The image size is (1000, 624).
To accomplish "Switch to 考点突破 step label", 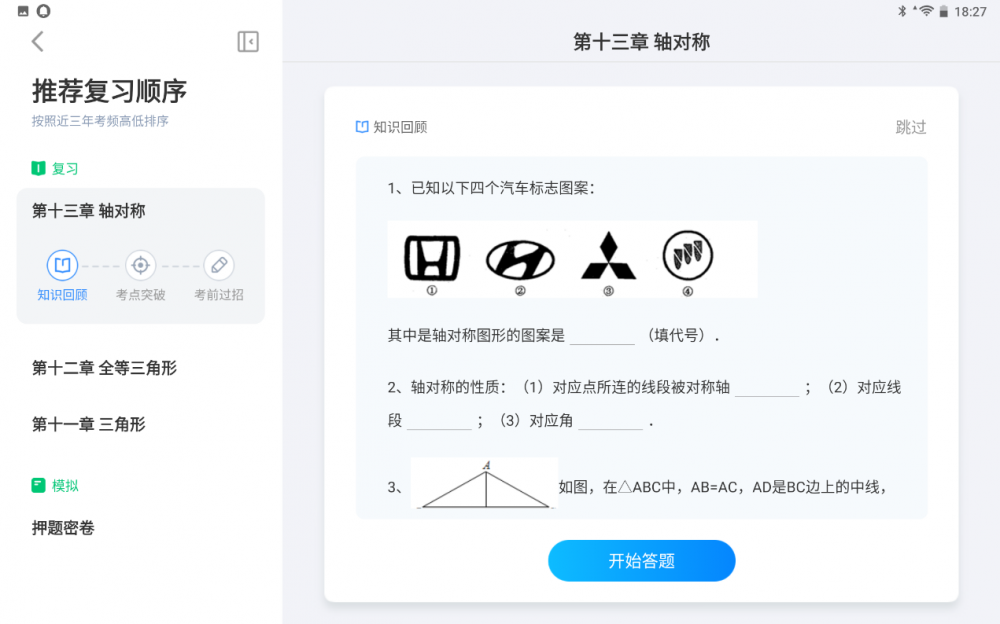I will pos(140,295).
